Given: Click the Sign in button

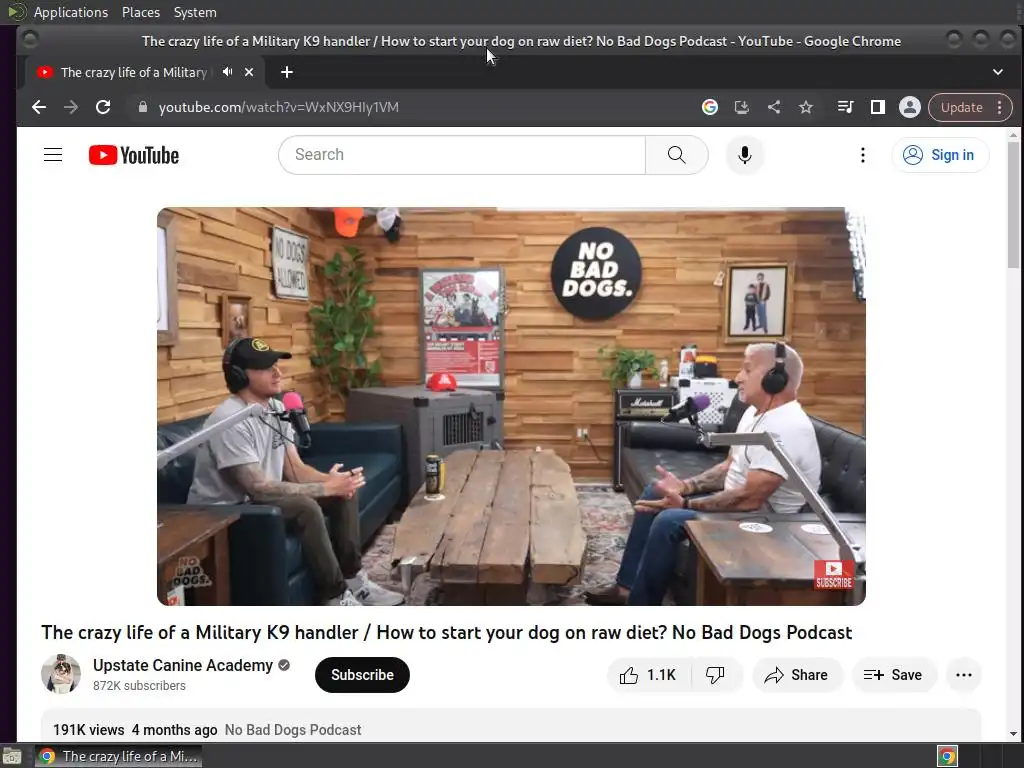Looking at the screenshot, I should click(x=940, y=155).
